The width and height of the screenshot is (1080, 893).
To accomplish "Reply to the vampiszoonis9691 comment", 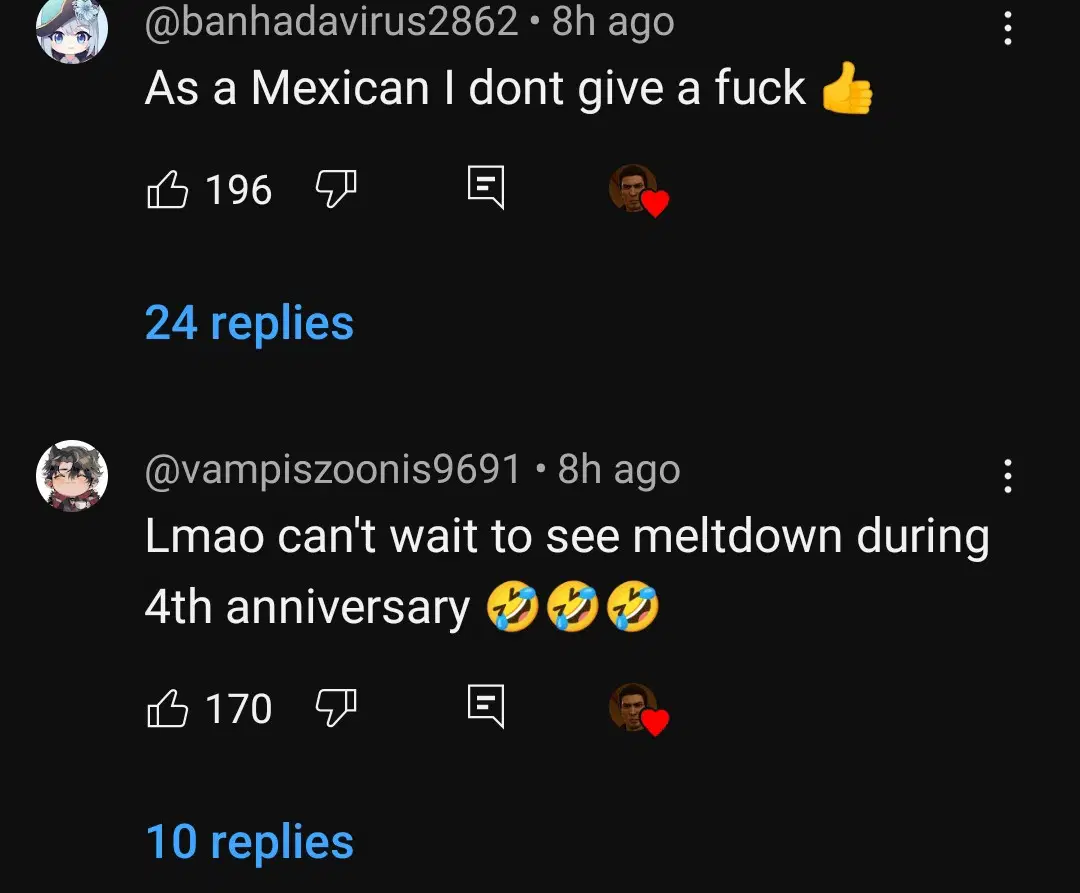I will click(x=486, y=706).
